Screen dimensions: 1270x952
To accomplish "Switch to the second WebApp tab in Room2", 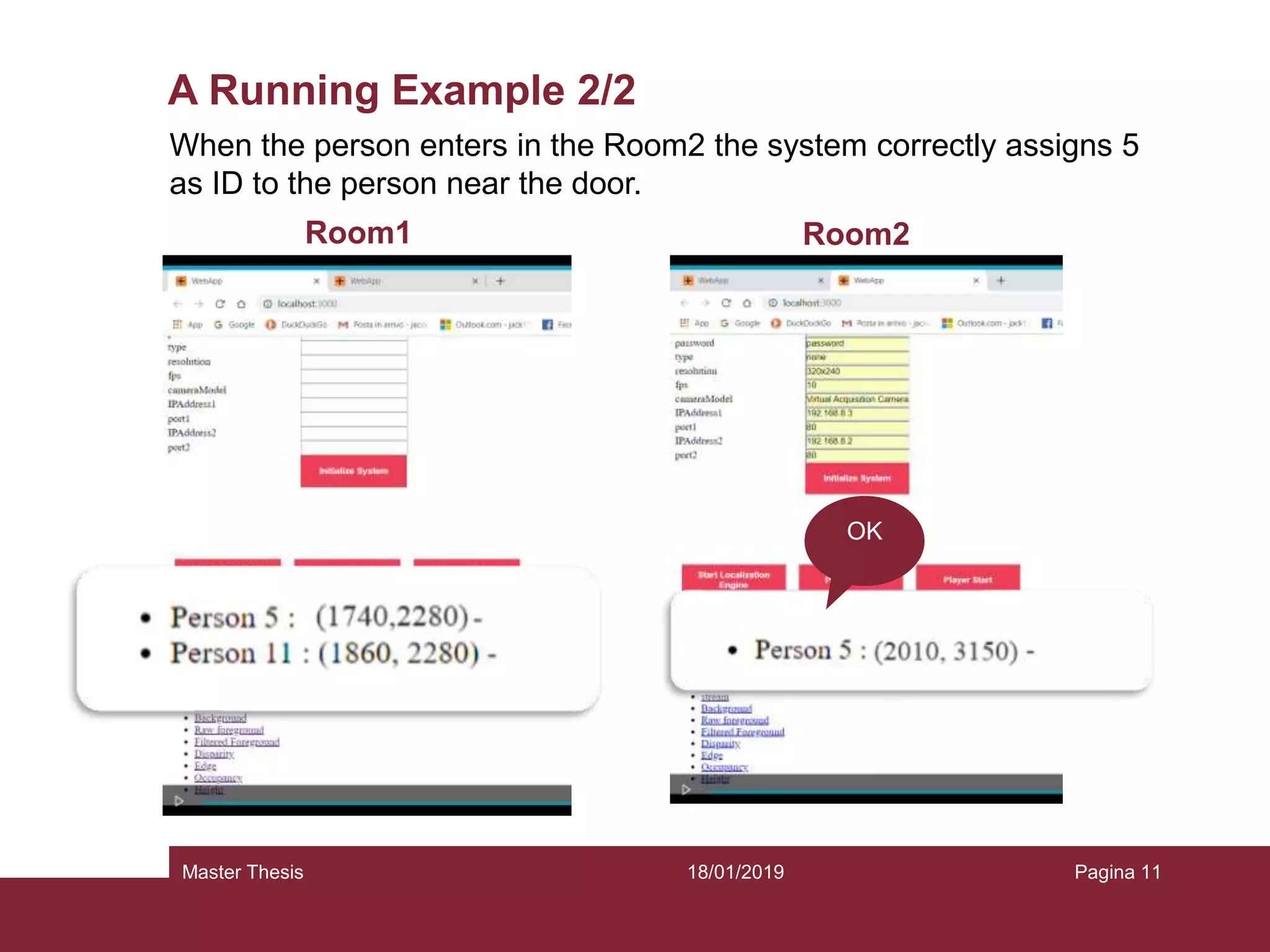I will coord(909,281).
